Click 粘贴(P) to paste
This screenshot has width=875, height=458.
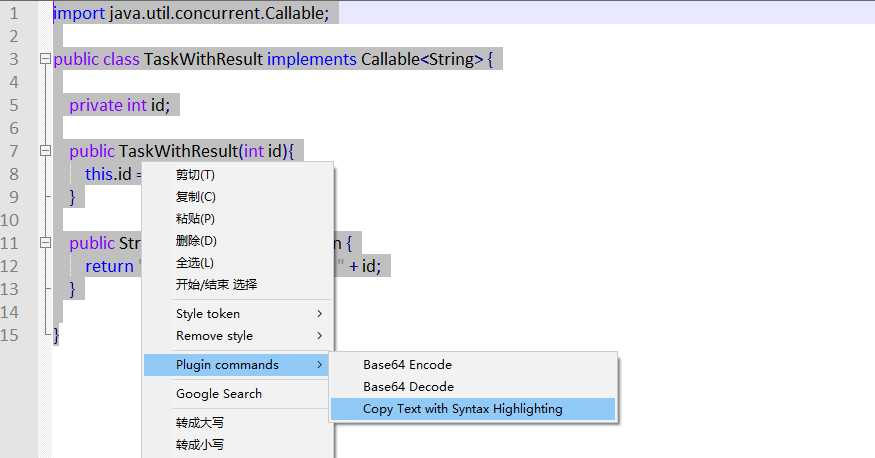[195, 219]
